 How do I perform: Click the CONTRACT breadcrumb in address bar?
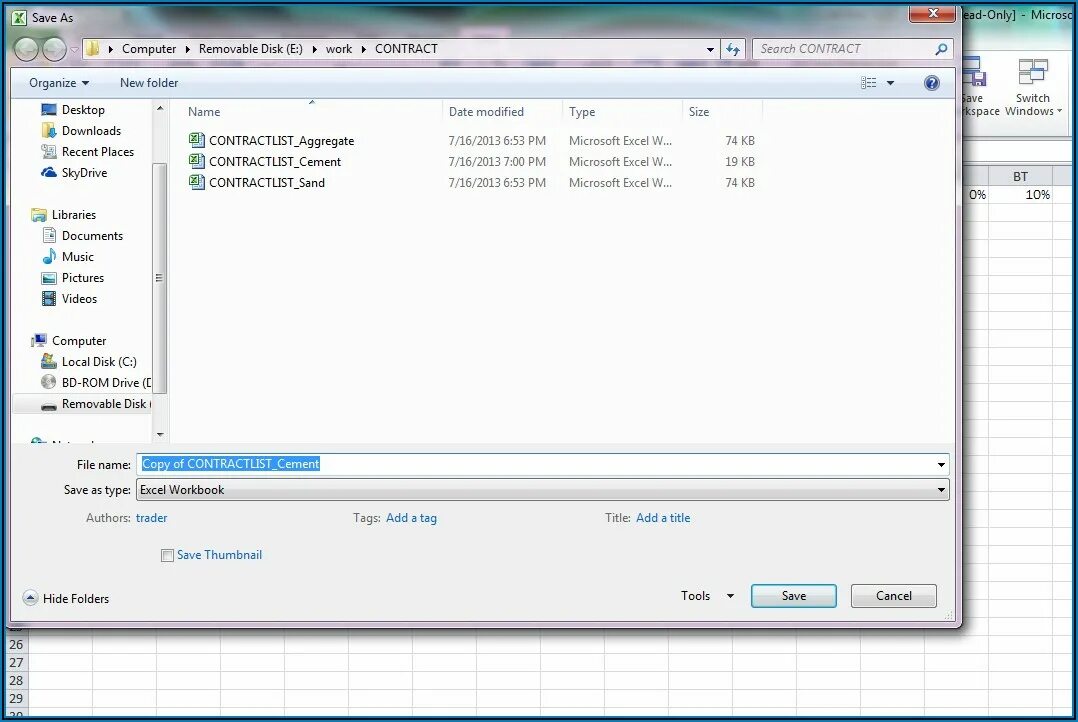(x=406, y=49)
